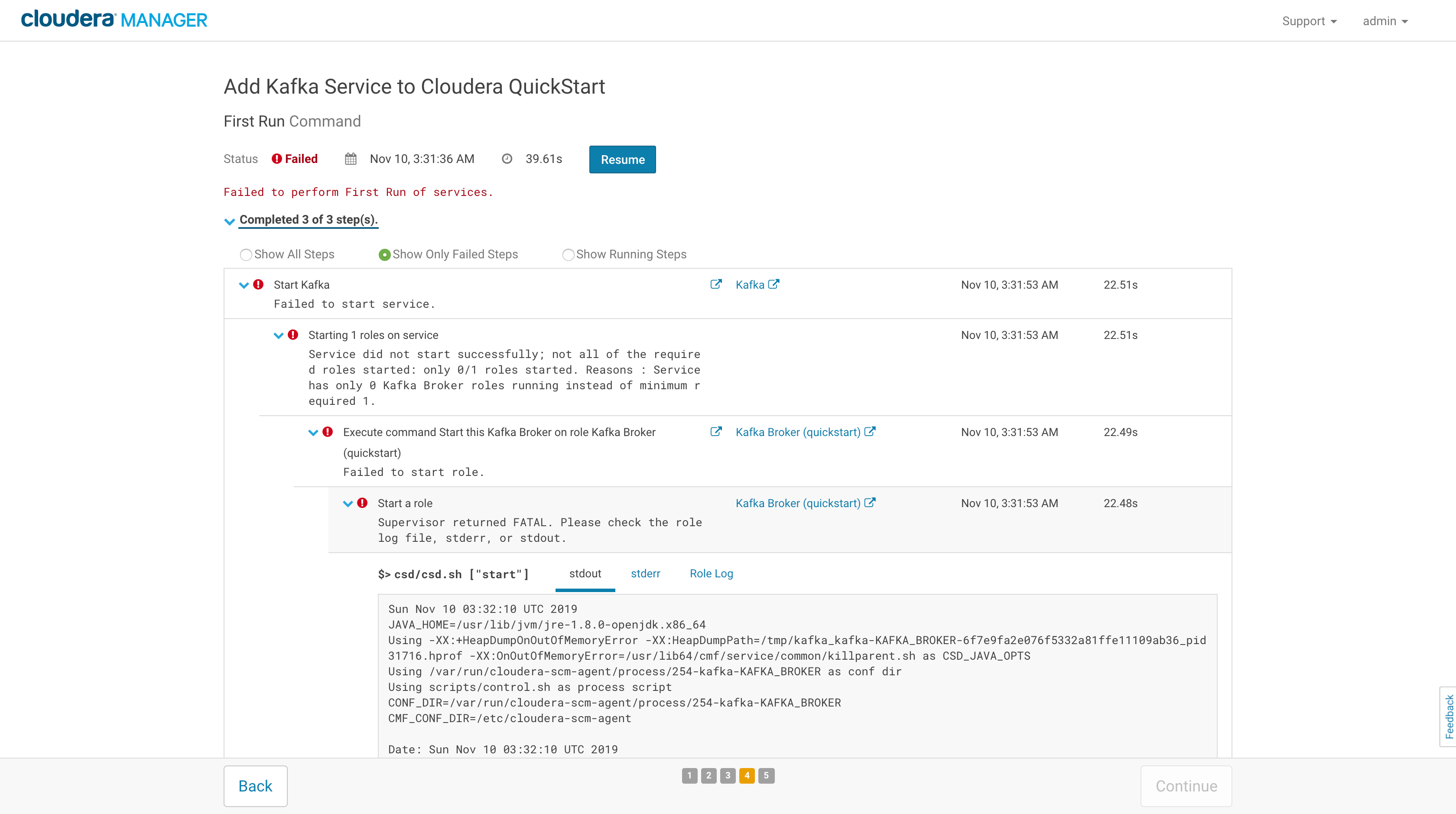Select Show Only Failed Steps option
Screen dimensions: 1456x814
384,254
